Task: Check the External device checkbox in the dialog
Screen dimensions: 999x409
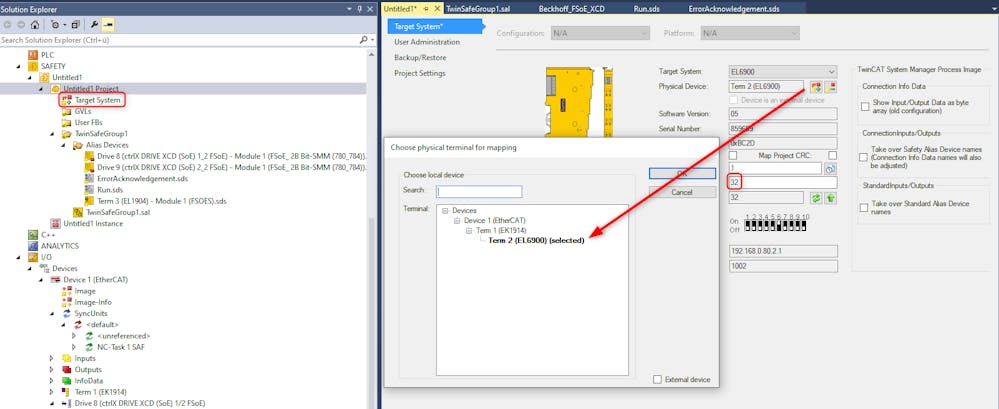Action: tap(658, 380)
